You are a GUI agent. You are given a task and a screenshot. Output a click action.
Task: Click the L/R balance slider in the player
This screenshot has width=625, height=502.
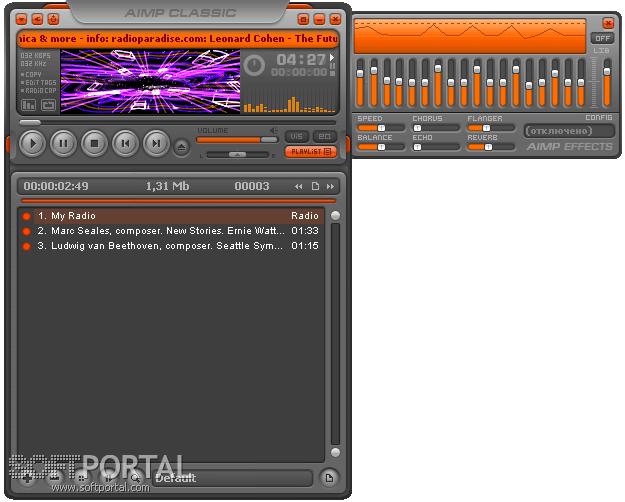pos(238,155)
